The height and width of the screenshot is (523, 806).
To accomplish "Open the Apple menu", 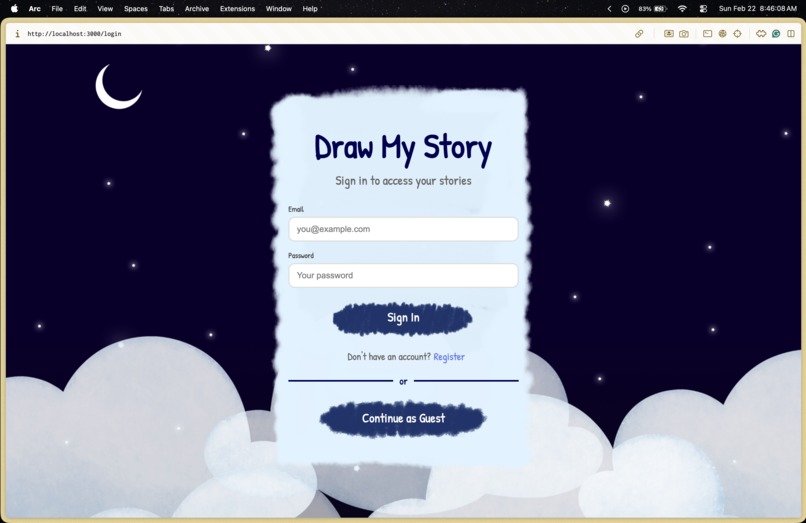I will 14,8.
